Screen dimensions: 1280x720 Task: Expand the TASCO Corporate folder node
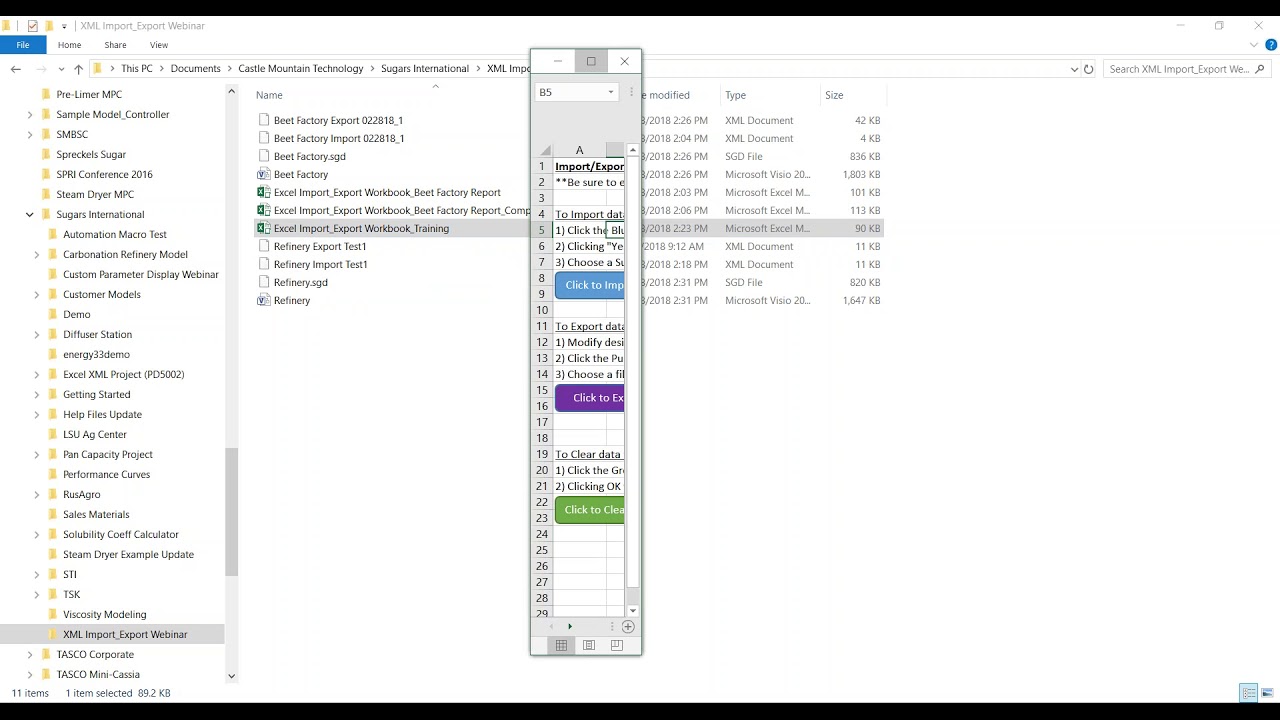tap(30, 654)
